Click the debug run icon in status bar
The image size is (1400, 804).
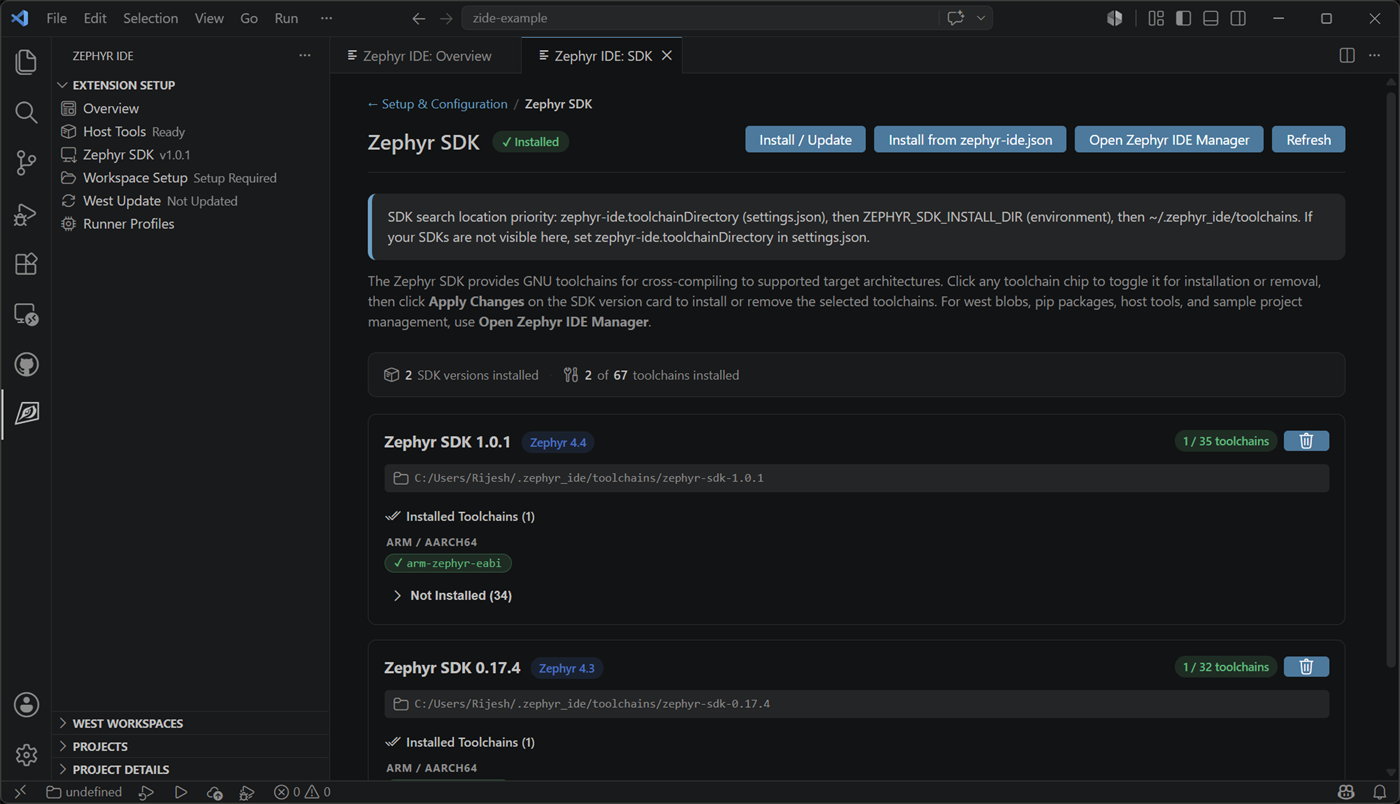tap(246, 792)
